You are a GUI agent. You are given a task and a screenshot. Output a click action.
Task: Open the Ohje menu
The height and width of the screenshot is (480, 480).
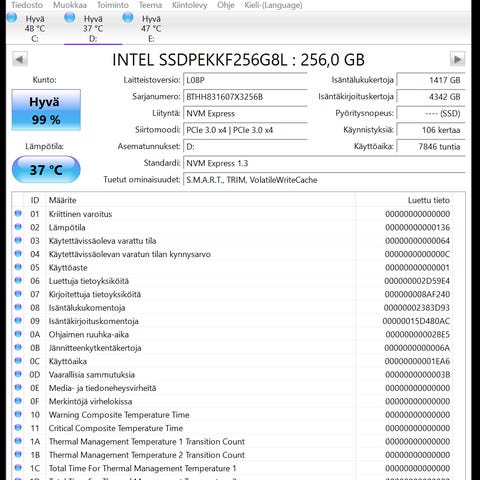coord(226,5)
